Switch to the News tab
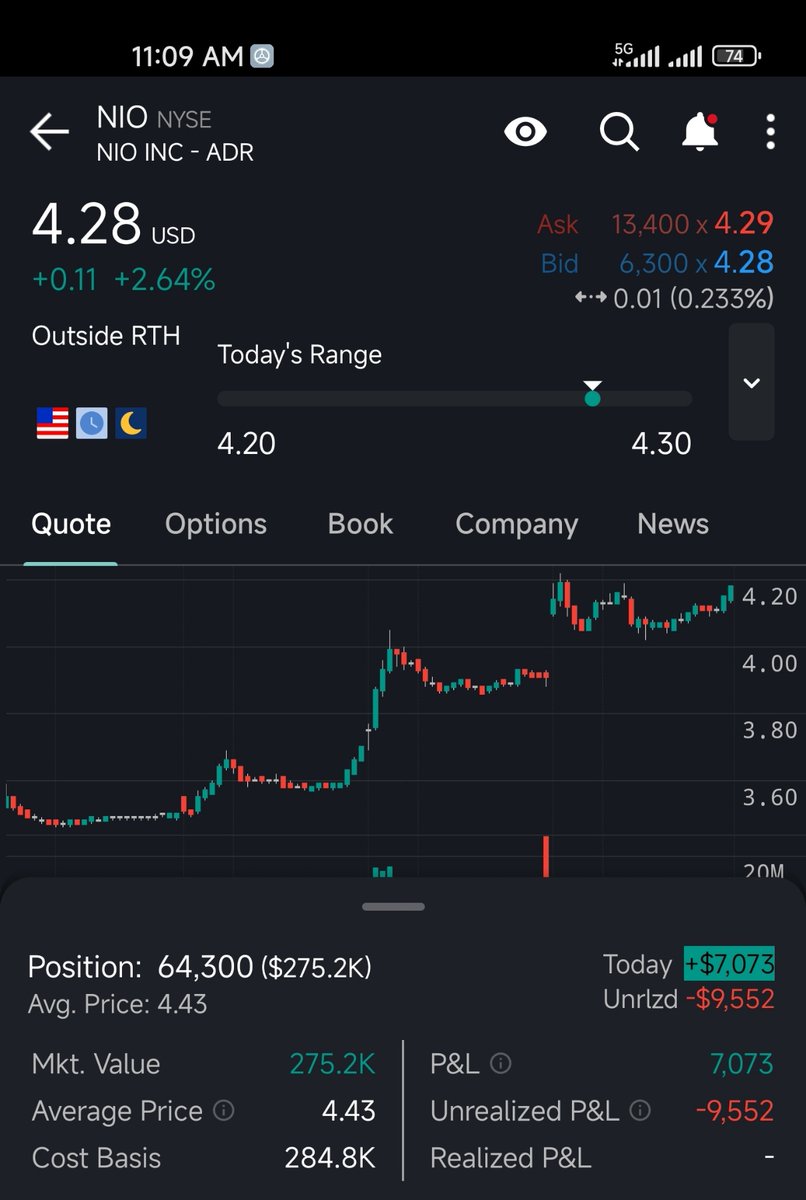The width and height of the screenshot is (806, 1200). (673, 524)
